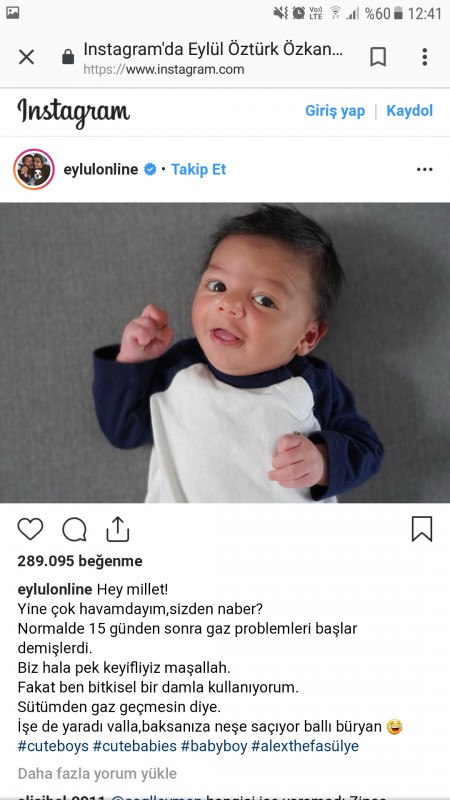The image size is (450, 800).
Task: Like the post with the heart icon
Action: click(x=31, y=529)
